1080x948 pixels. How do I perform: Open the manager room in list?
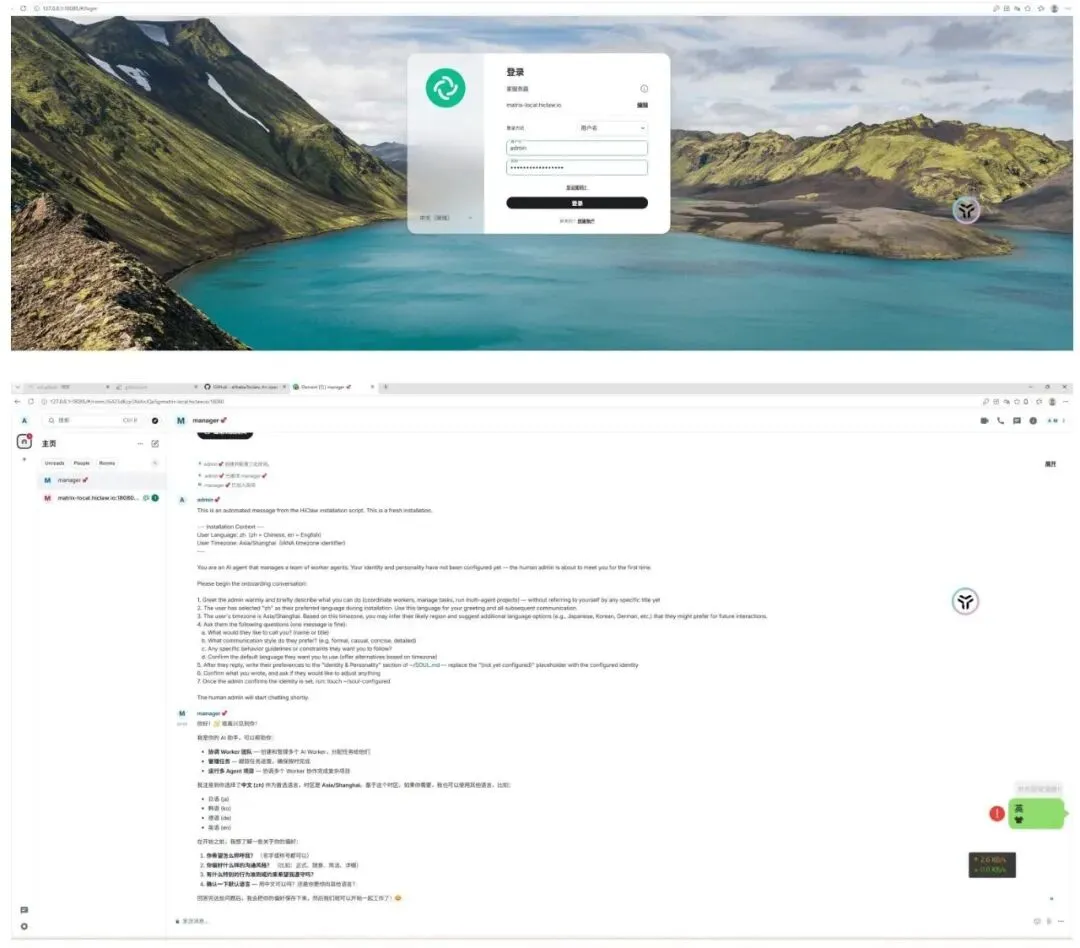(101, 480)
